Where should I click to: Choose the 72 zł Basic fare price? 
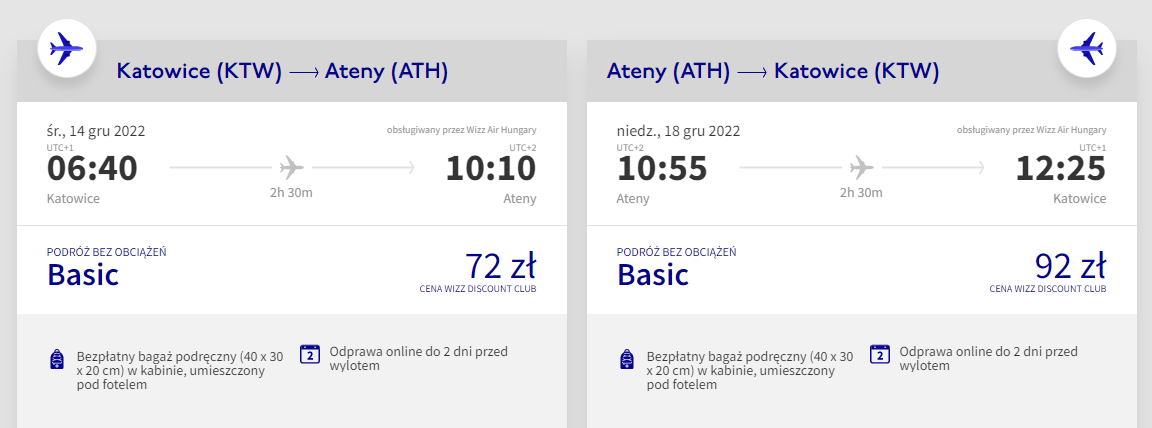[500, 266]
